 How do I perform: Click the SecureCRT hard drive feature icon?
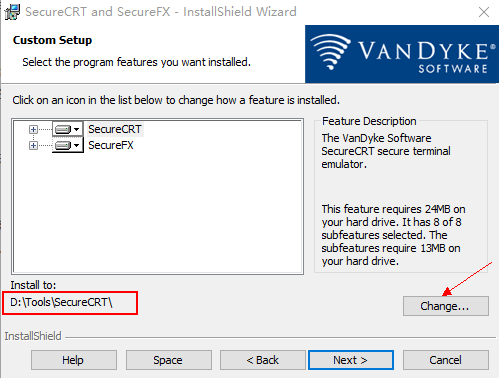[x=63, y=129]
